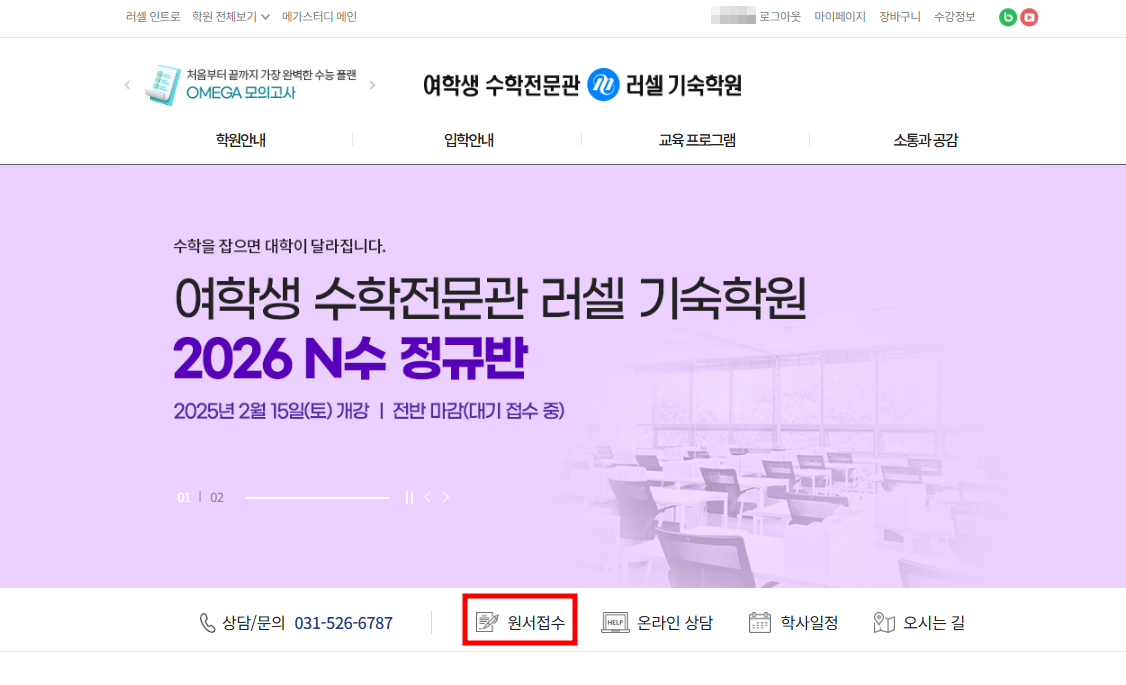Click phone number 031-526-6787
The height and width of the screenshot is (685, 1126).
(x=343, y=623)
